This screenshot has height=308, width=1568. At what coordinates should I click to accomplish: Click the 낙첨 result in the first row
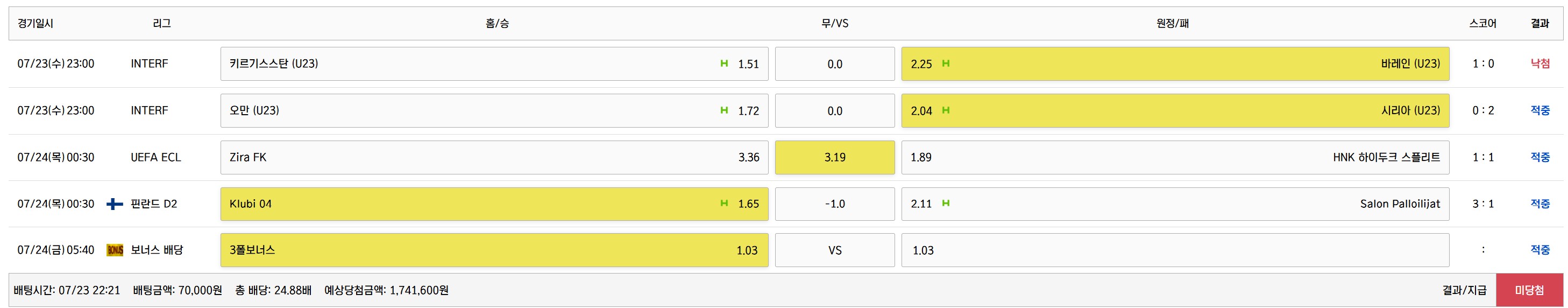(x=1540, y=64)
